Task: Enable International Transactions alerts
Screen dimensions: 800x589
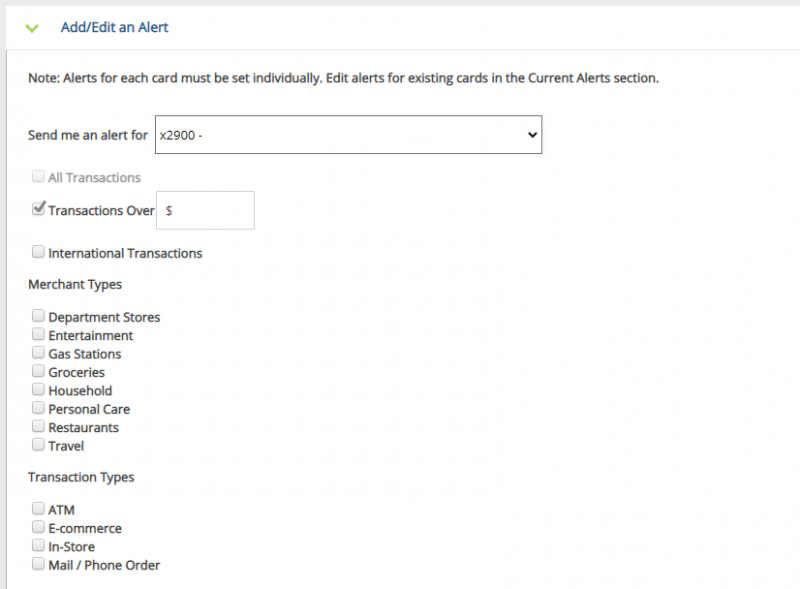Action: click(x=39, y=253)
